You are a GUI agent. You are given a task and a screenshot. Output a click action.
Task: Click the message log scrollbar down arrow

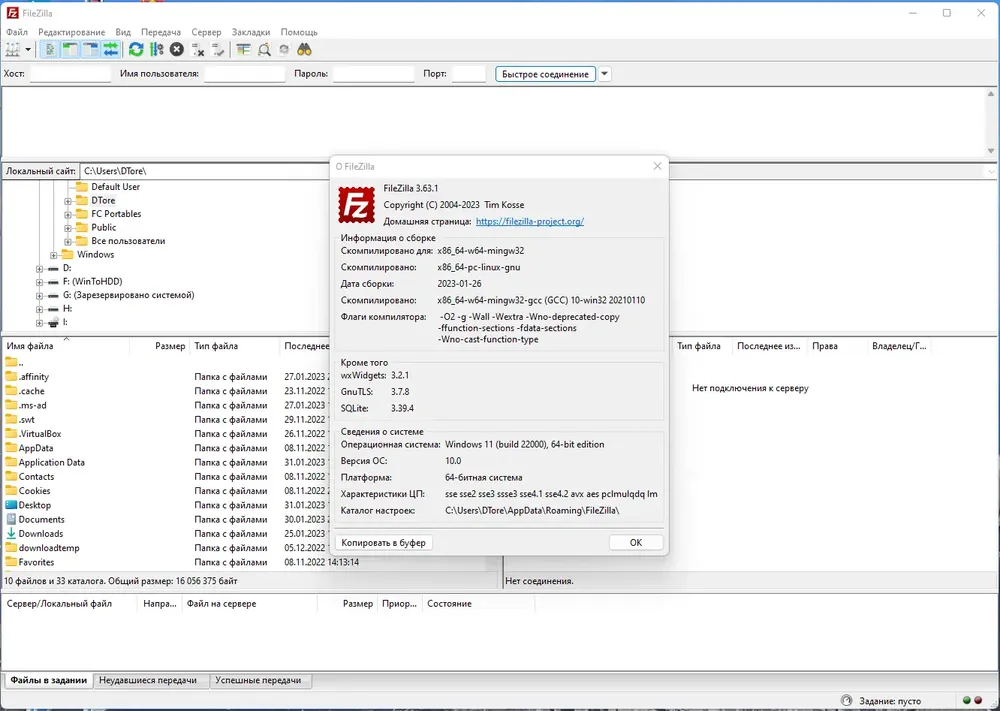[991, 151]
